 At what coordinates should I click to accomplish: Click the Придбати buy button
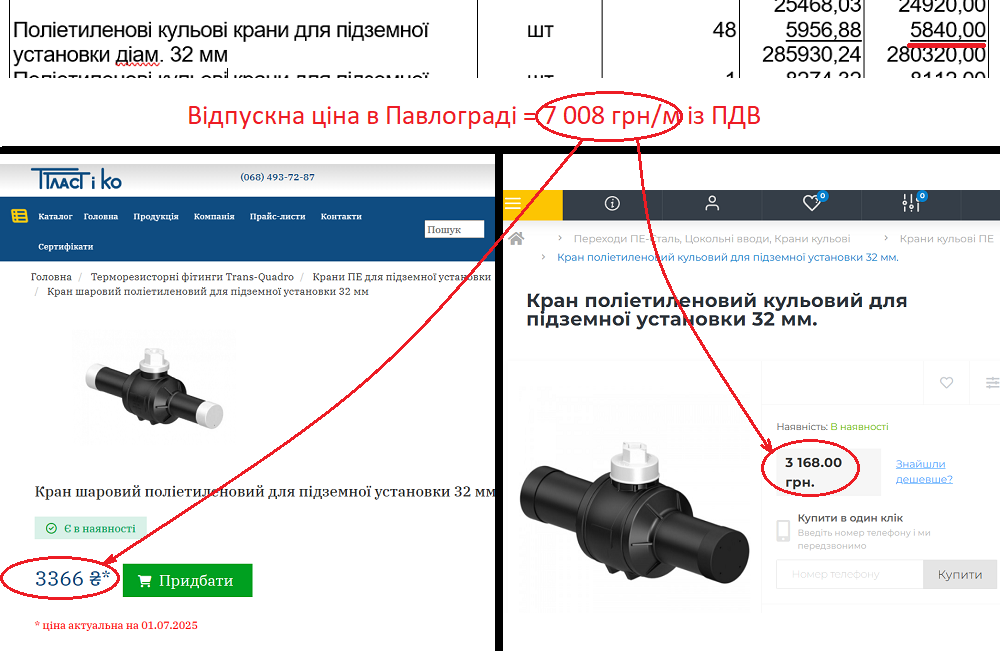[x=188, y=580]
